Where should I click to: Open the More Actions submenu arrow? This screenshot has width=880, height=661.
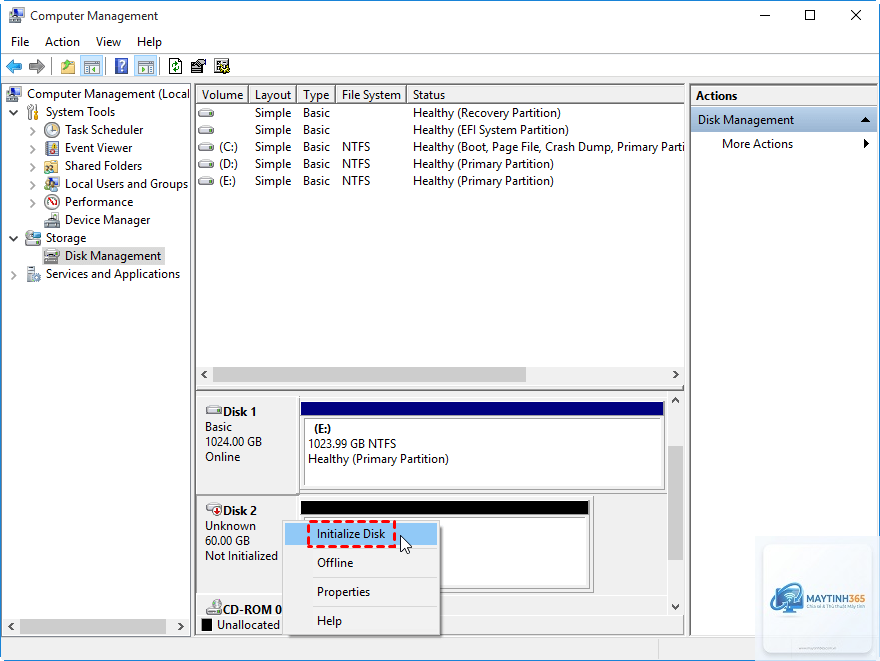point(866,144)
